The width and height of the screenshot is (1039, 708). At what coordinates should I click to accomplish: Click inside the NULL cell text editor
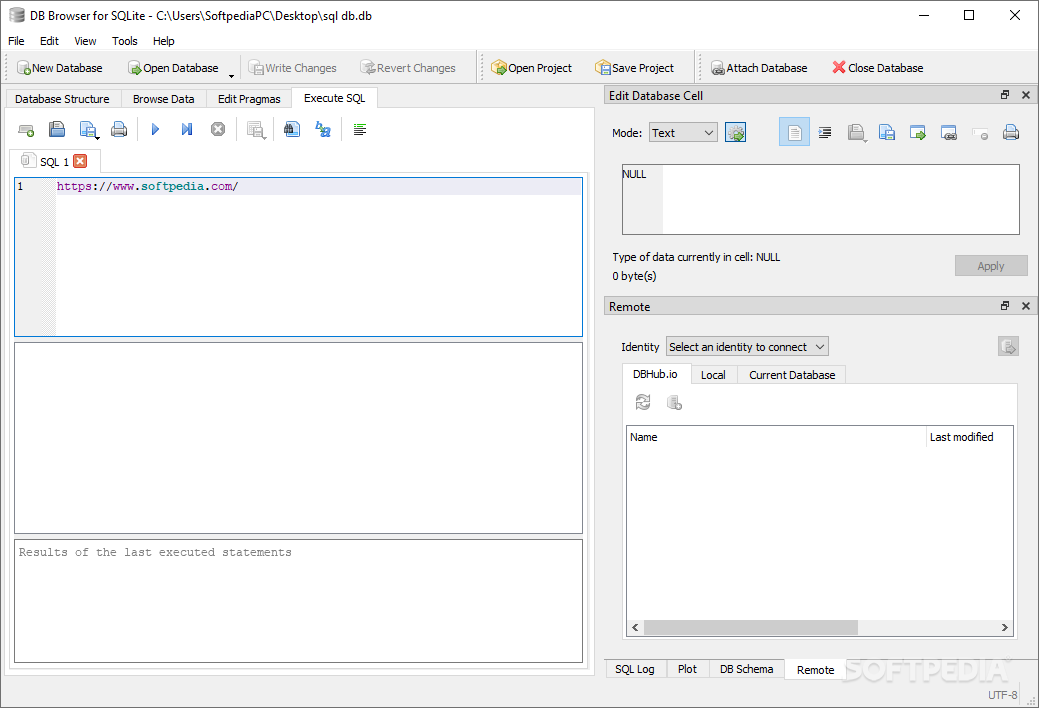820,200
